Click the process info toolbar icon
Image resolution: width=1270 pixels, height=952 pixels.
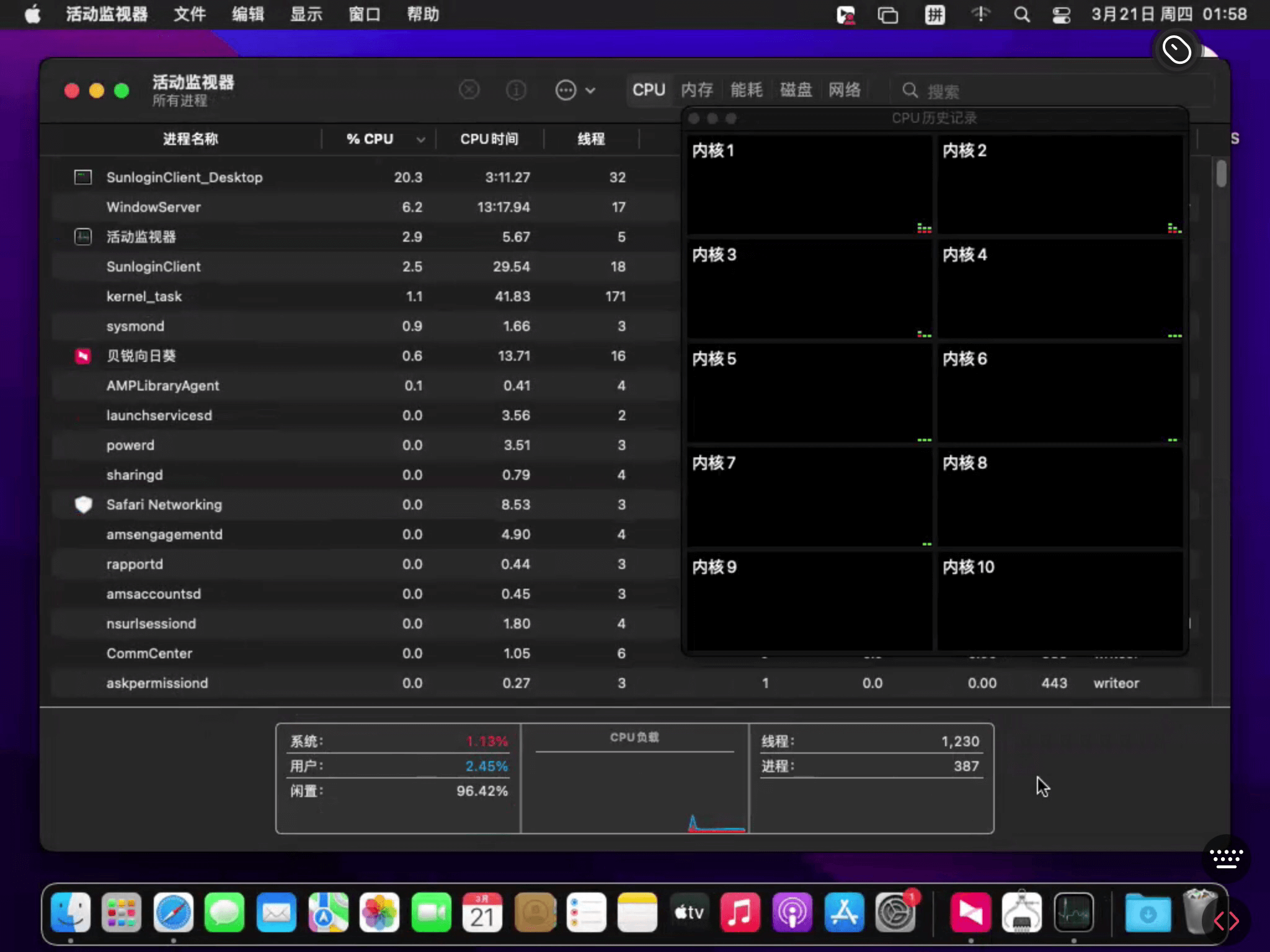[x=516, y=90]
